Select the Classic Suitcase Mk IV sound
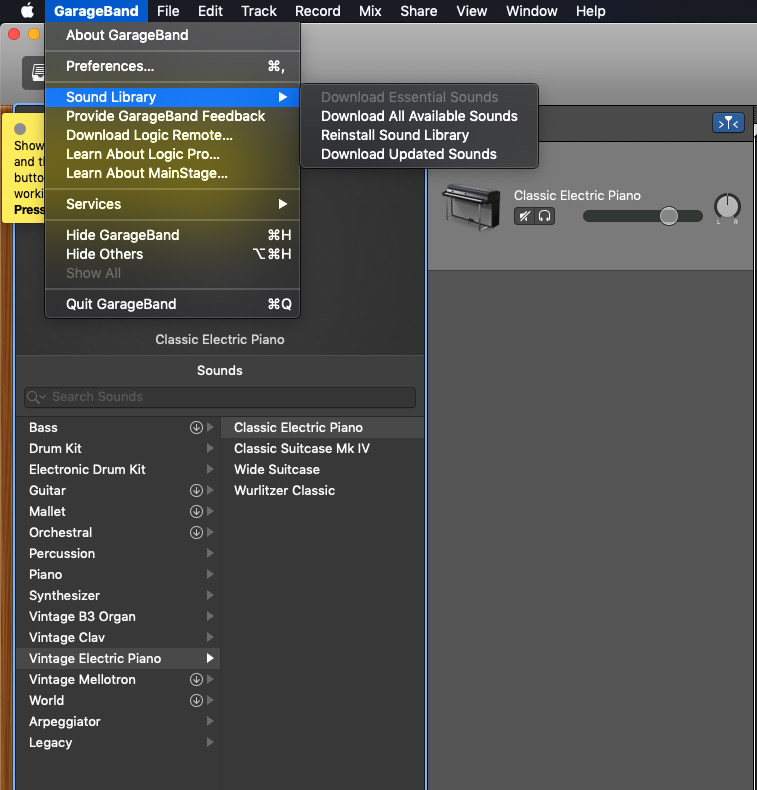Viewport: 757px width, 790px height. tap(322, 448)
